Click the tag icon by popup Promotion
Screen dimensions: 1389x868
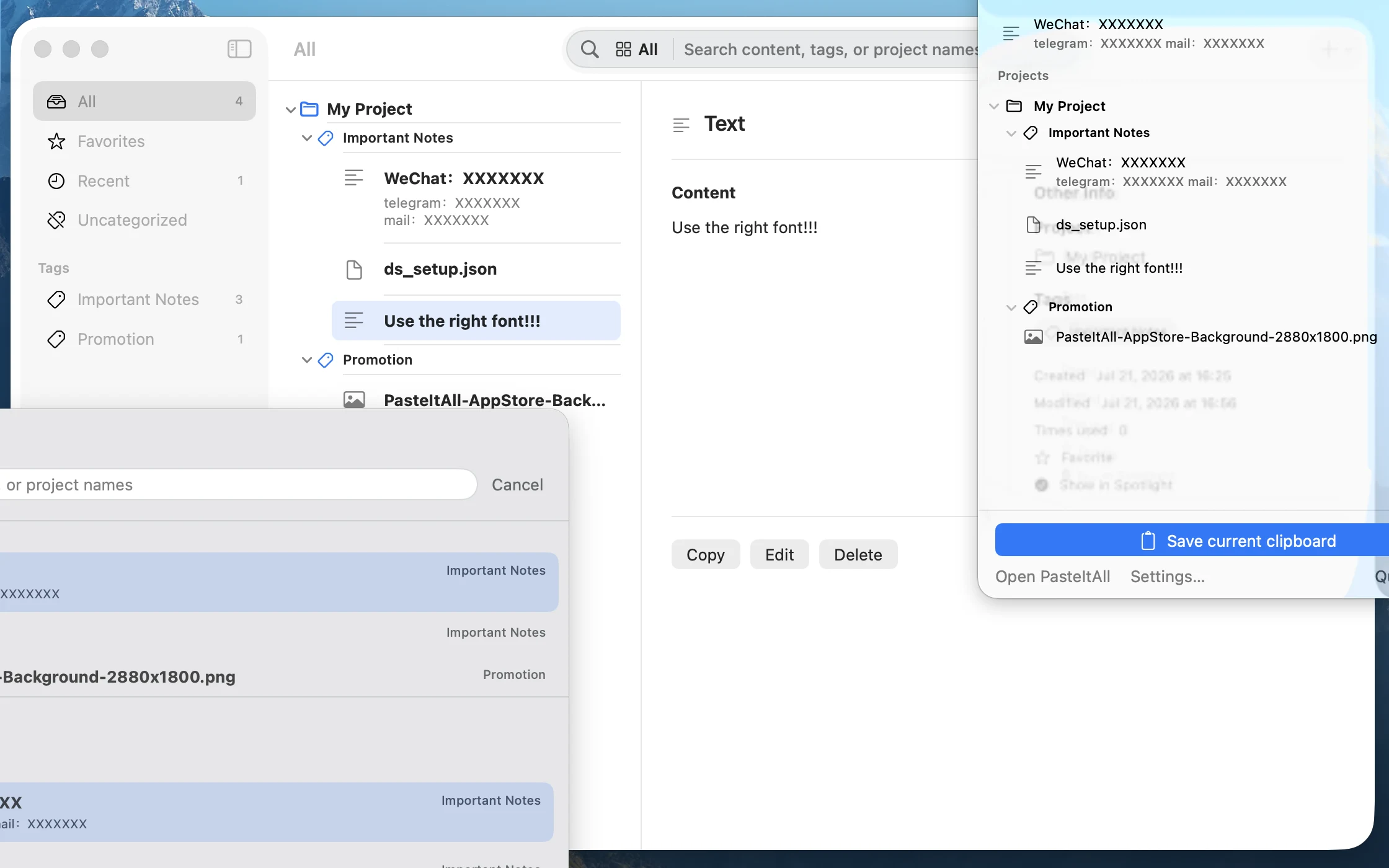[x=1030, y=307]
